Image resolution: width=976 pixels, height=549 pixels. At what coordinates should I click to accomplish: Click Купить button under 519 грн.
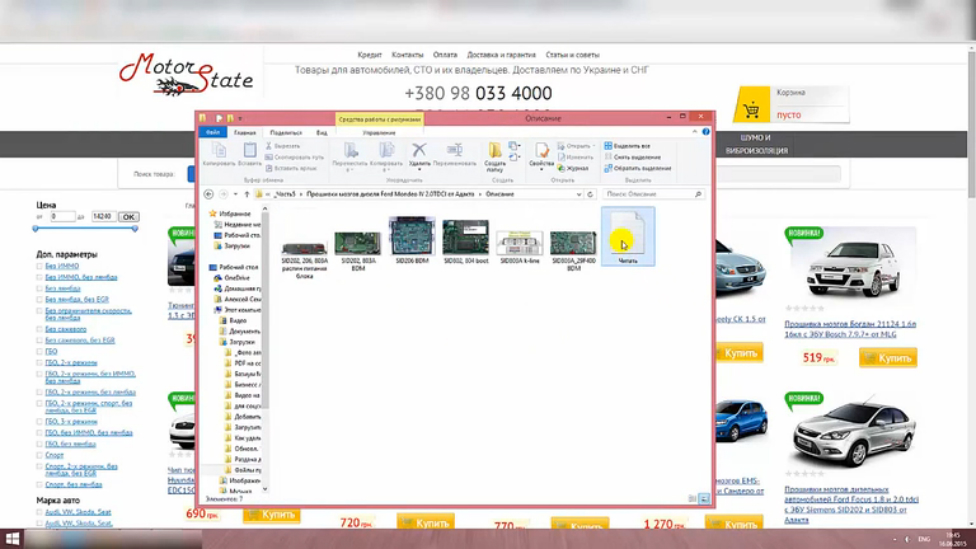click(x=888, y=358)
